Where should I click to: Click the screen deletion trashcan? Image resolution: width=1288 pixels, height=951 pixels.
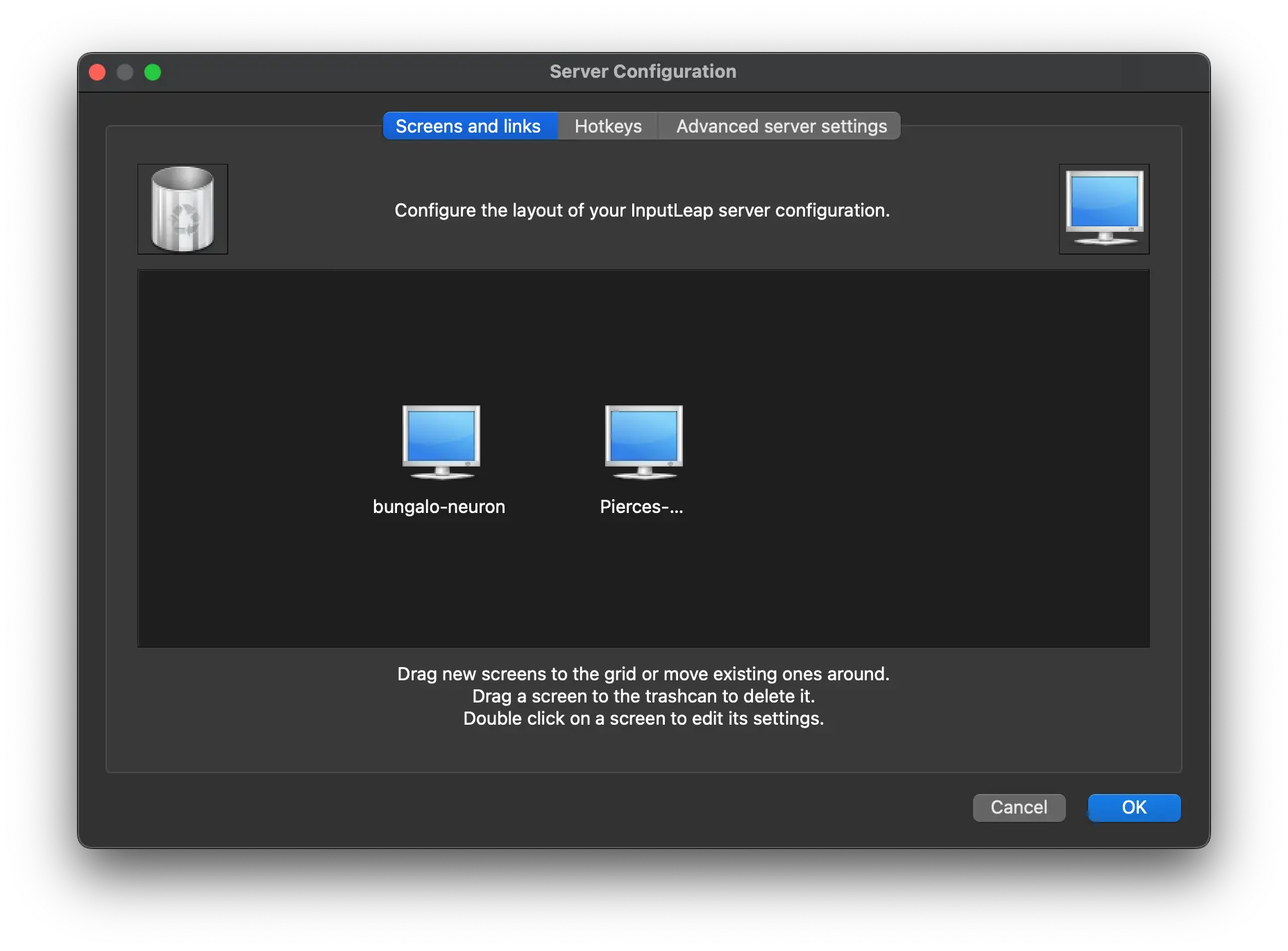click(183, 208)
